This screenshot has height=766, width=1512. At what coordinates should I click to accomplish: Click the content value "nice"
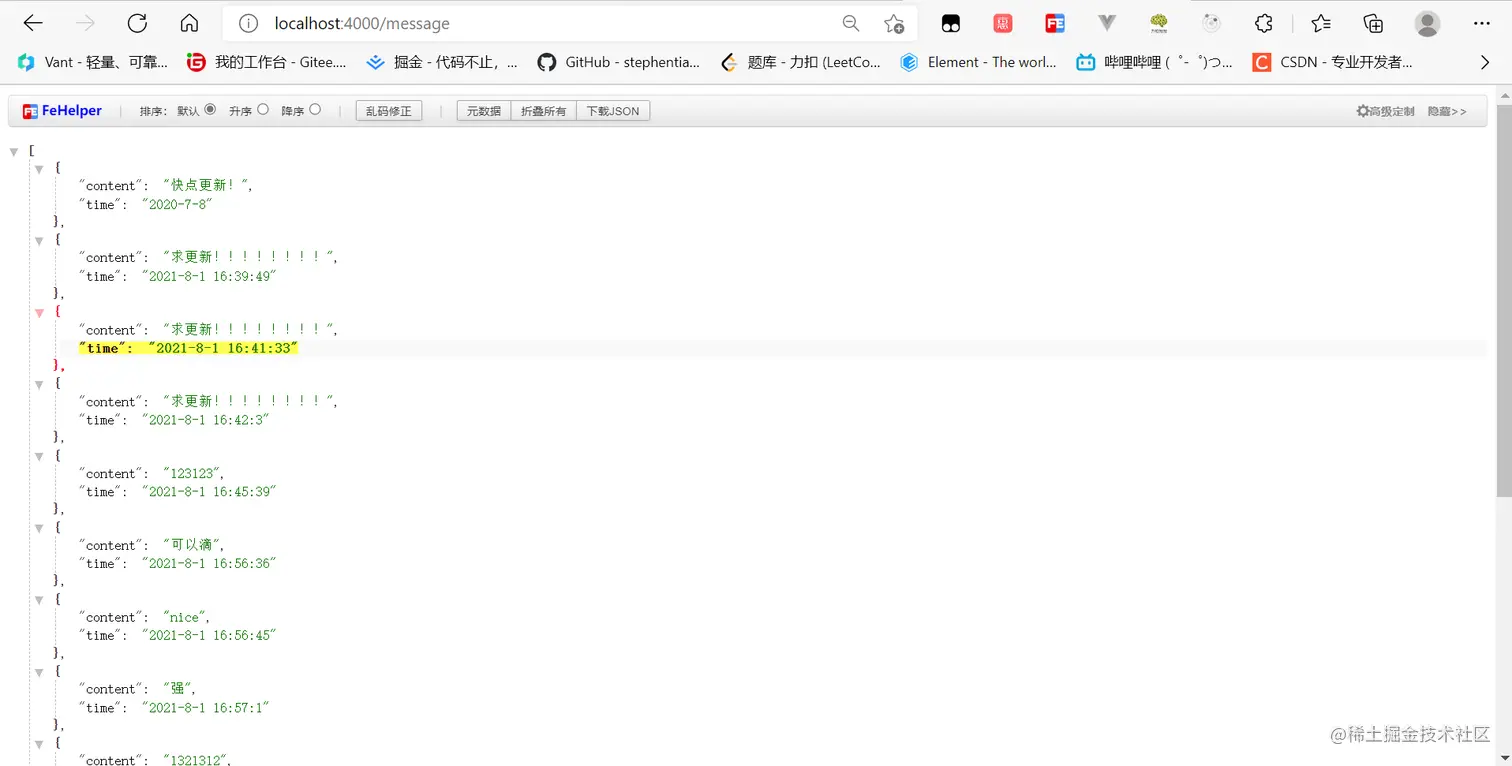point(184,617)
